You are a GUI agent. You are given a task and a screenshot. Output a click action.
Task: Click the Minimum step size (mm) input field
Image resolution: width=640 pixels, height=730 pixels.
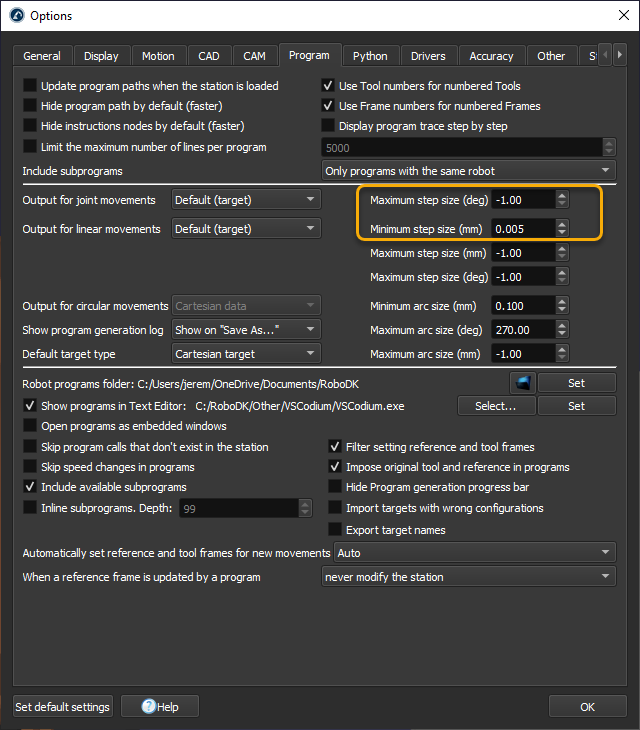pos(521,229)
